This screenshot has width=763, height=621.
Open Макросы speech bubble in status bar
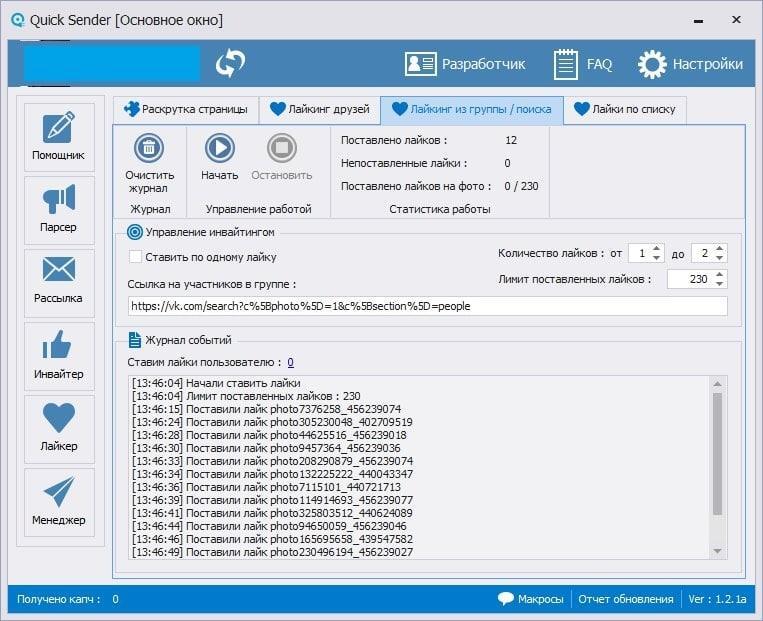[x=530, y=599]
